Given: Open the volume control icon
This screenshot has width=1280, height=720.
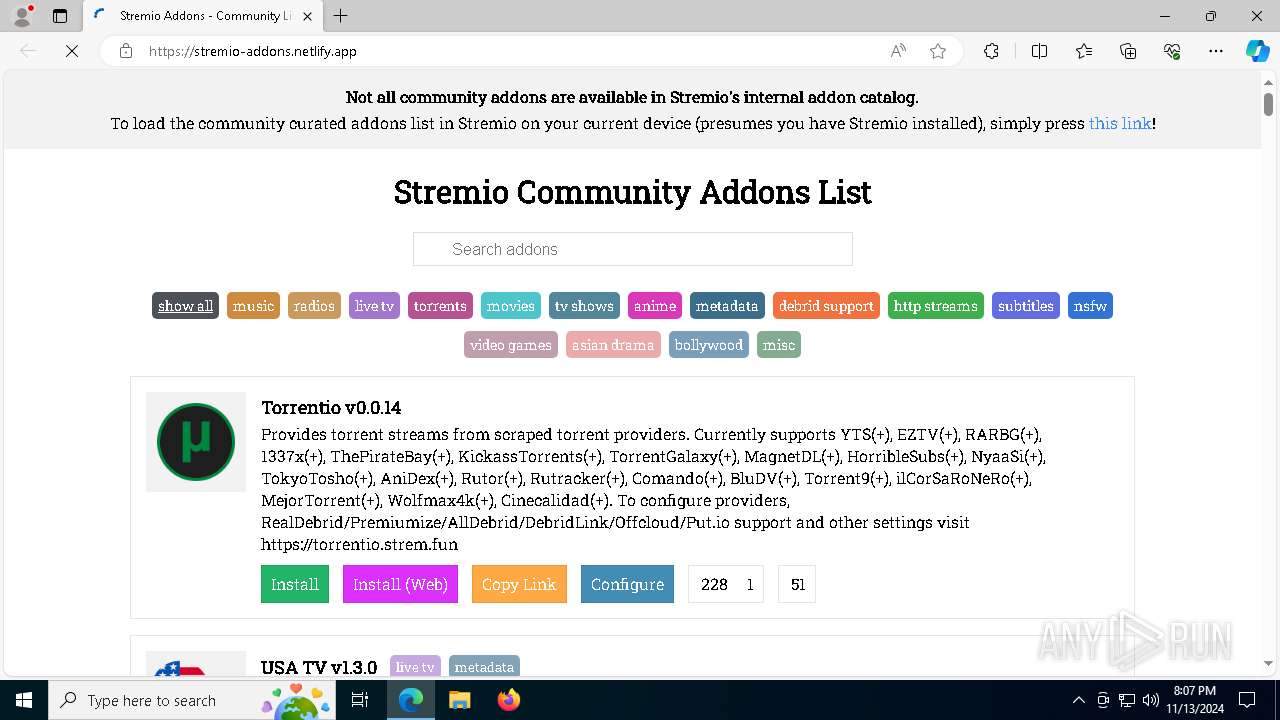Looking at the screenshot, I should point(1150,700).
